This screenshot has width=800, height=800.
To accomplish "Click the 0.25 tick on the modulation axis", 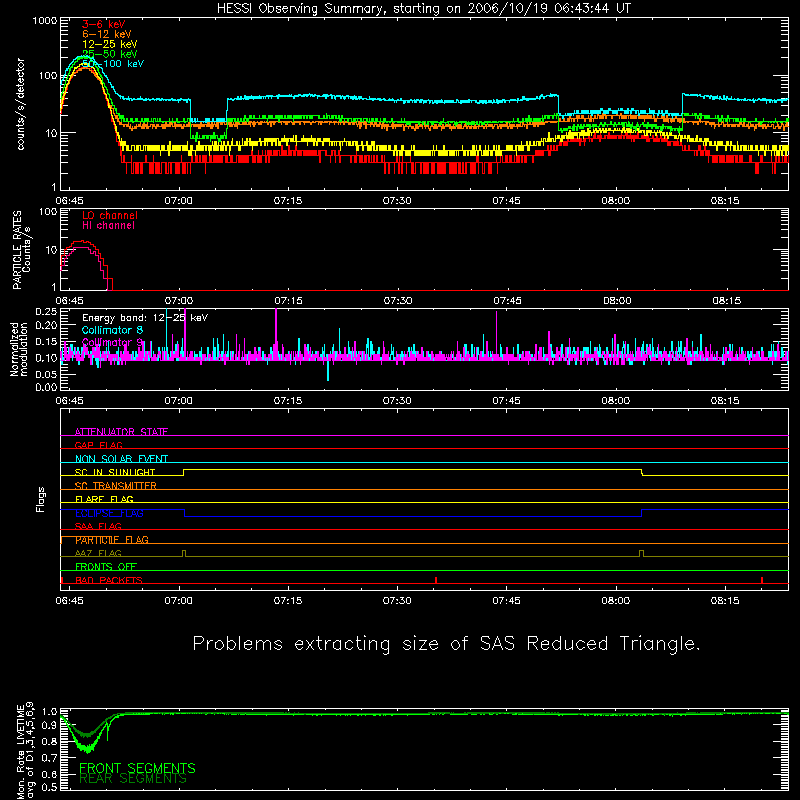I will click(46, 311).
